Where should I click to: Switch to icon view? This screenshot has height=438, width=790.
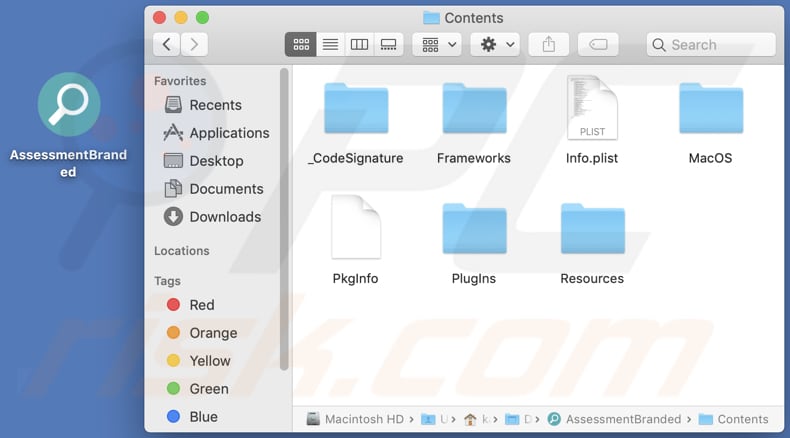click(301, 44)
